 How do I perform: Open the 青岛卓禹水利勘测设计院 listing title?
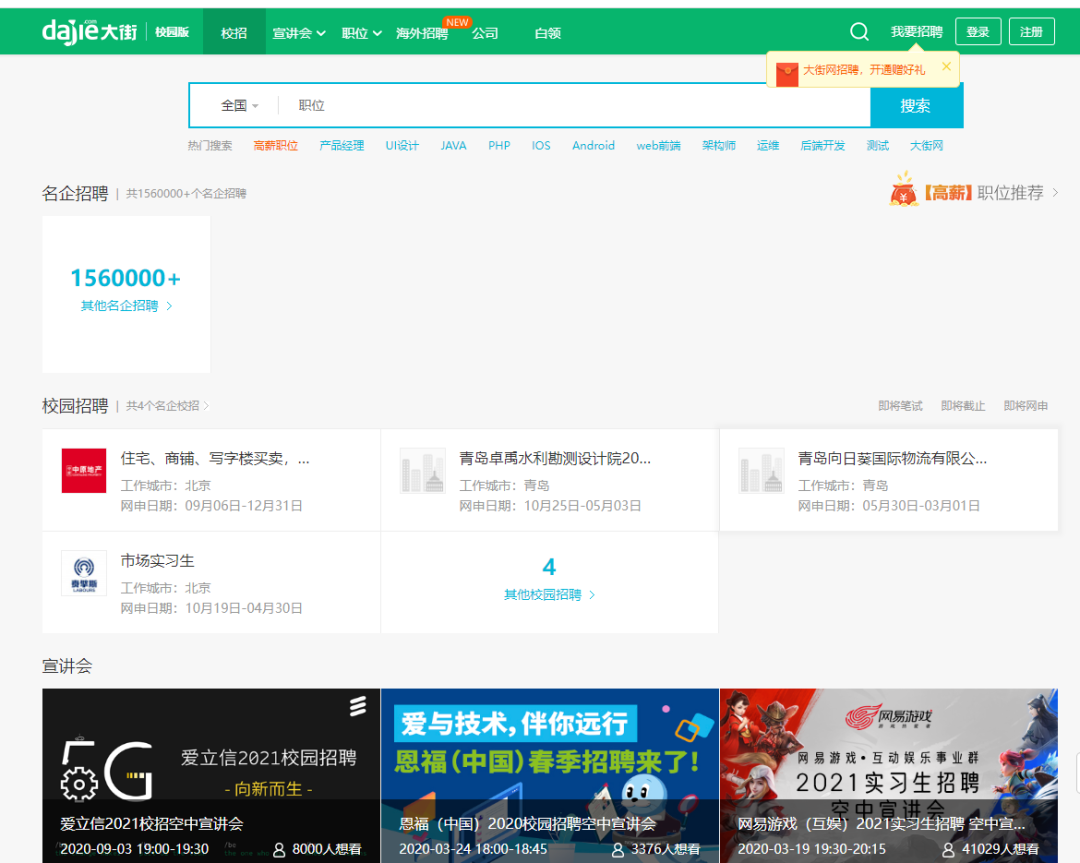[x=555, y=459]
